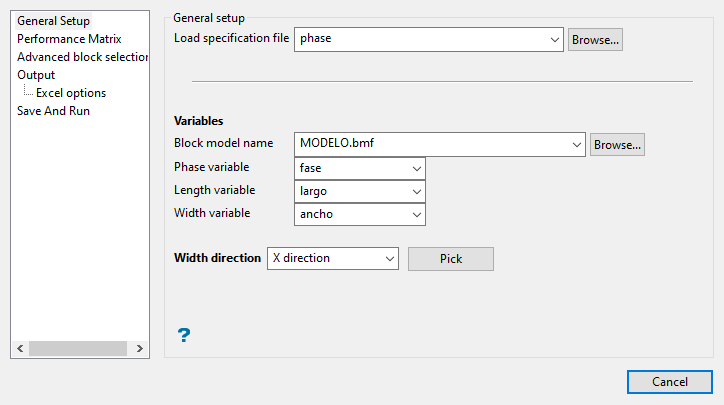Open Advanced block selection page
724x405 pixels.
[82, 57]
